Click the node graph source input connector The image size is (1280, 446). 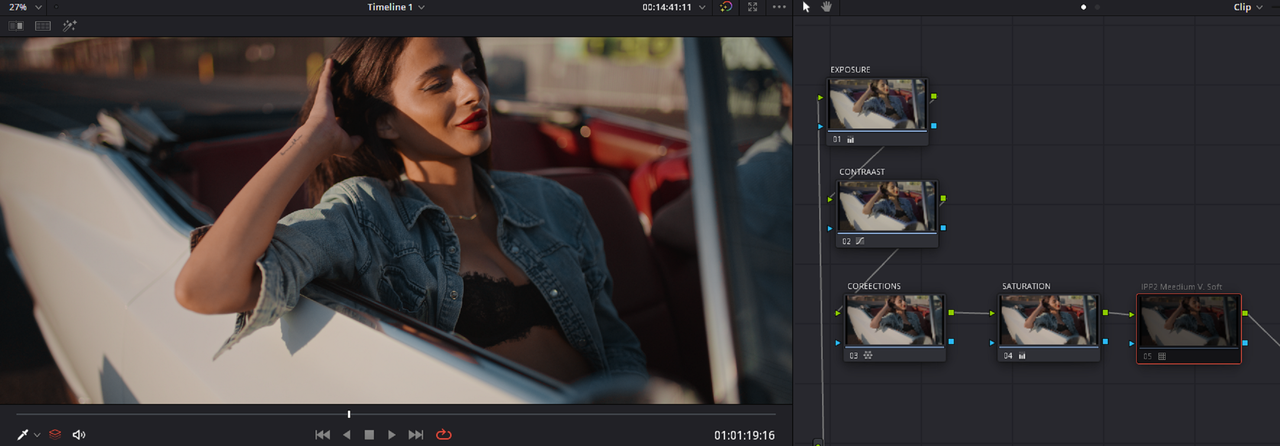pos(818,441)
